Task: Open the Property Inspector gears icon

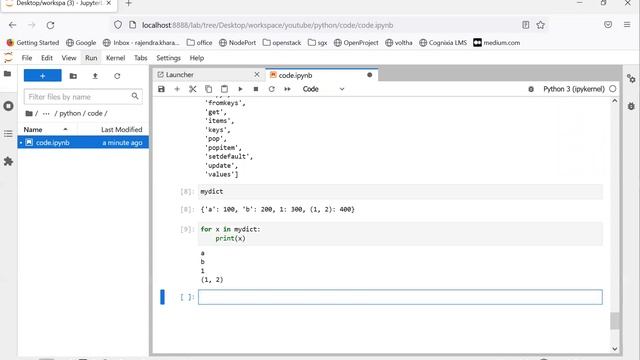Action: point(631,78)
